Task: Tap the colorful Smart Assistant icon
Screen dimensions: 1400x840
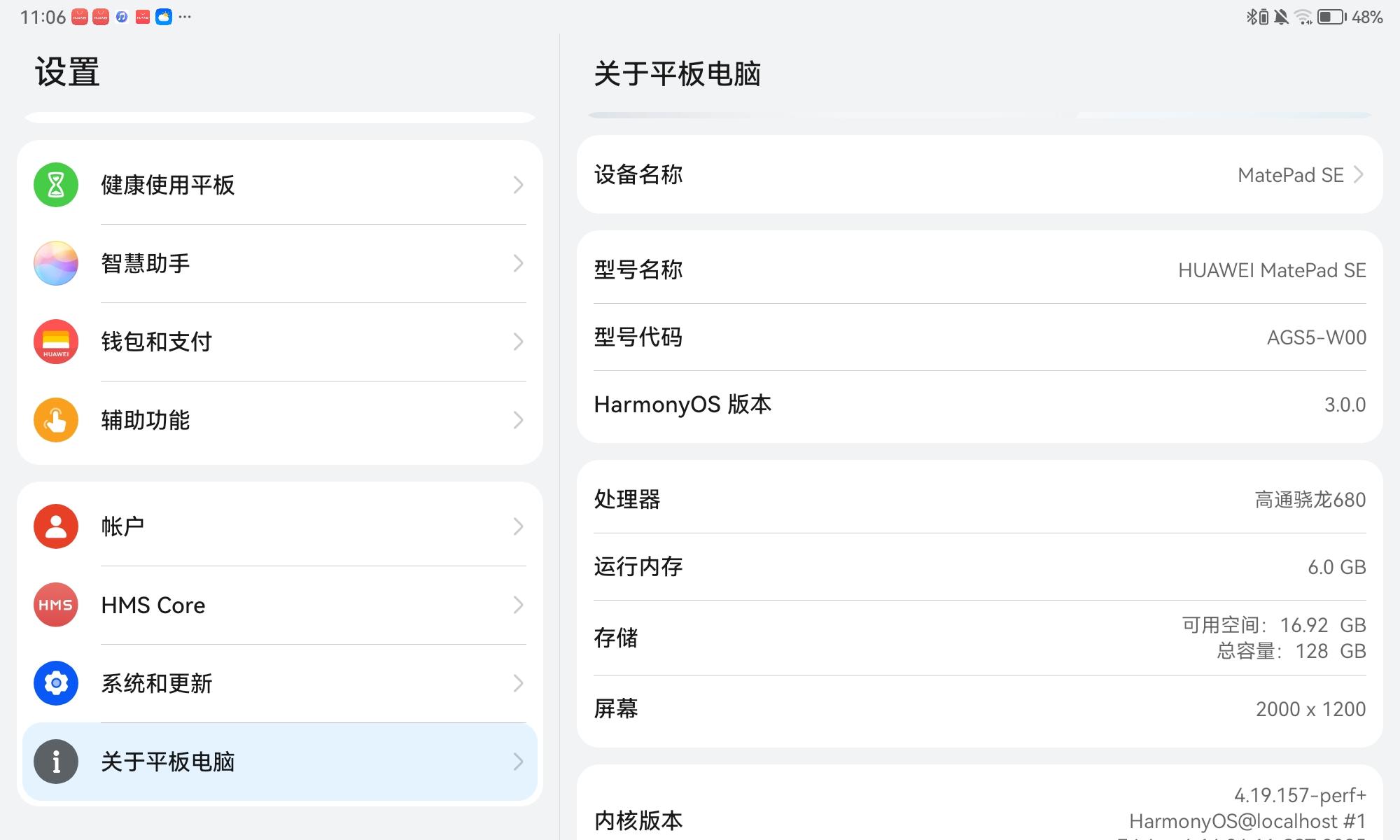Action: pyautogui.click(x=56, y=263)
